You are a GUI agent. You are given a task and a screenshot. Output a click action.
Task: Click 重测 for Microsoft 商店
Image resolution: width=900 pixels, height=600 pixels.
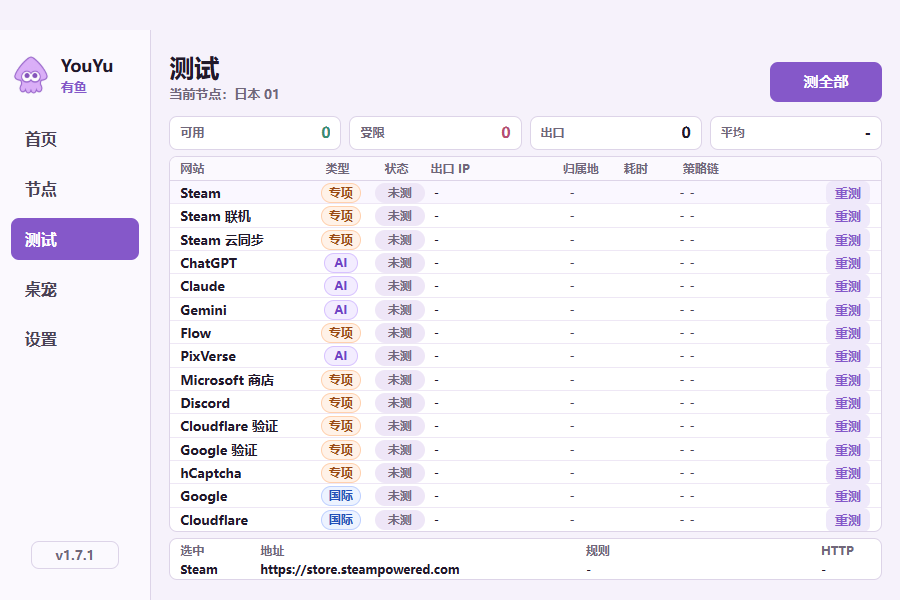(848, 380)
